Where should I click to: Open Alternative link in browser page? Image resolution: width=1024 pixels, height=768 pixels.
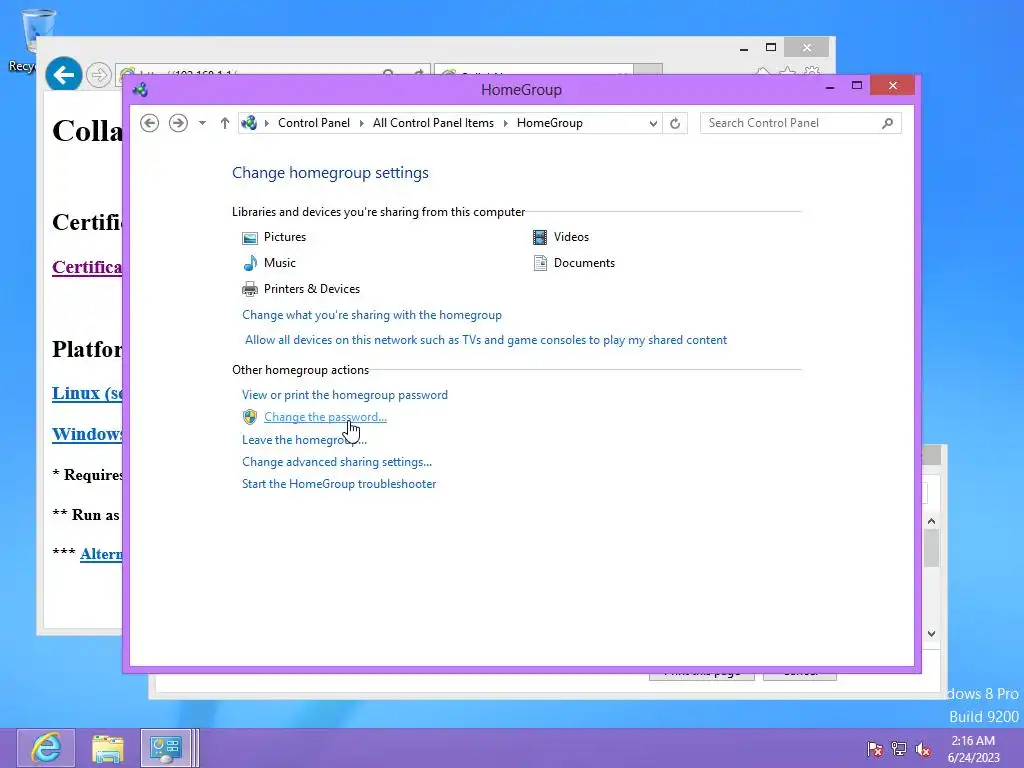pos(101,554)
